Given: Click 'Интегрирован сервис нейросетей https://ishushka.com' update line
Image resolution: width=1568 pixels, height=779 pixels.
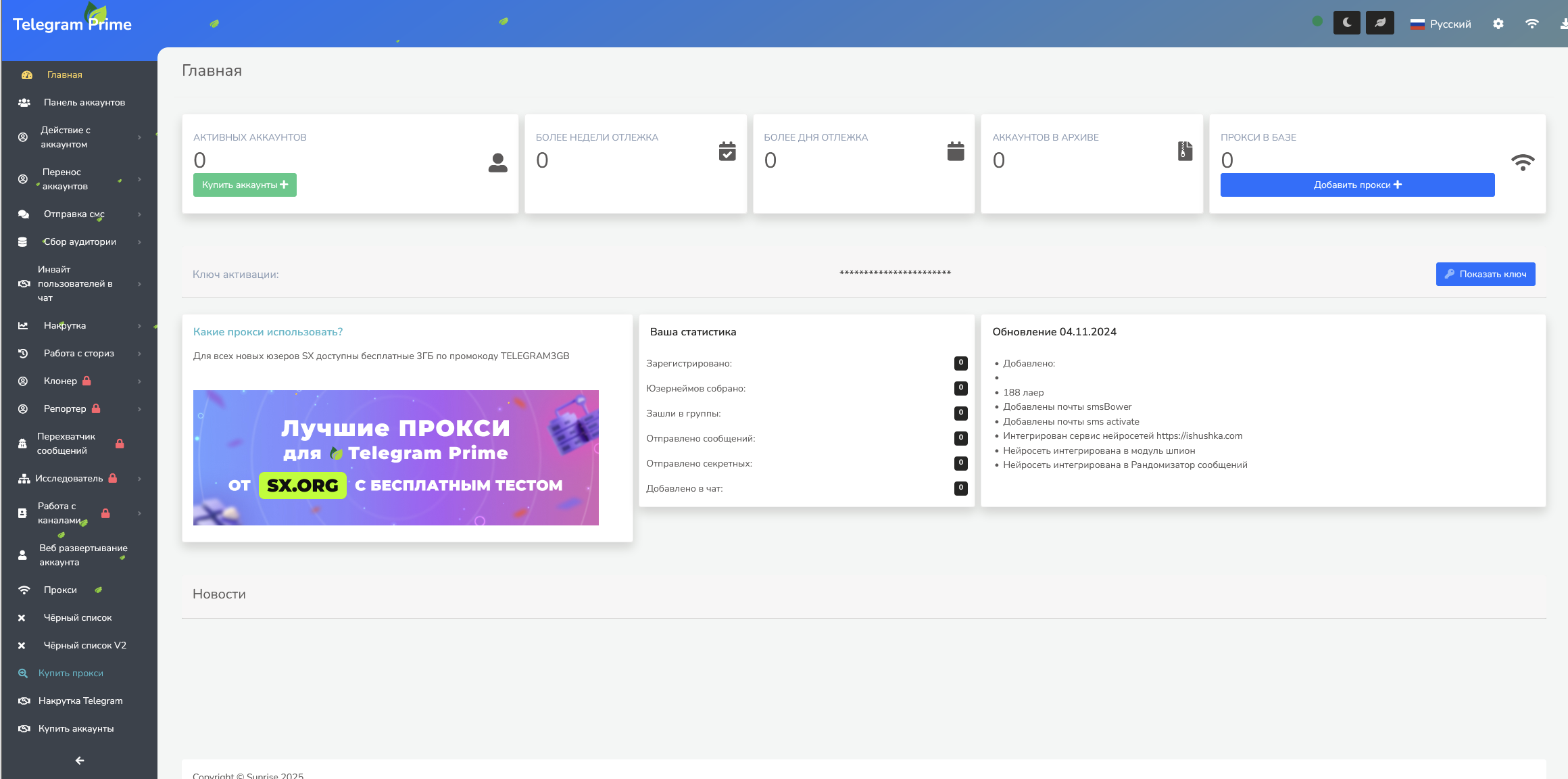Looking at the screenshot, I should click(x=1123, y=436).
